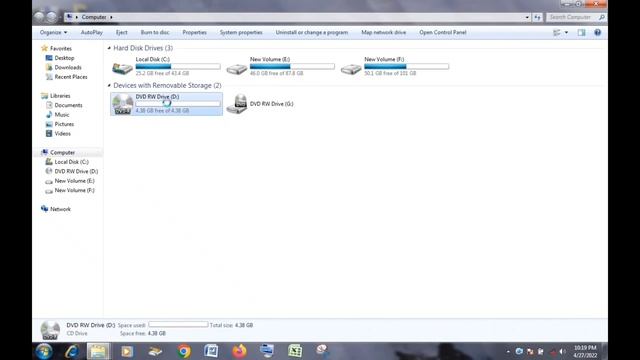
Task: Select New Volume (E:) in sidebar
Action: (74, 180)
